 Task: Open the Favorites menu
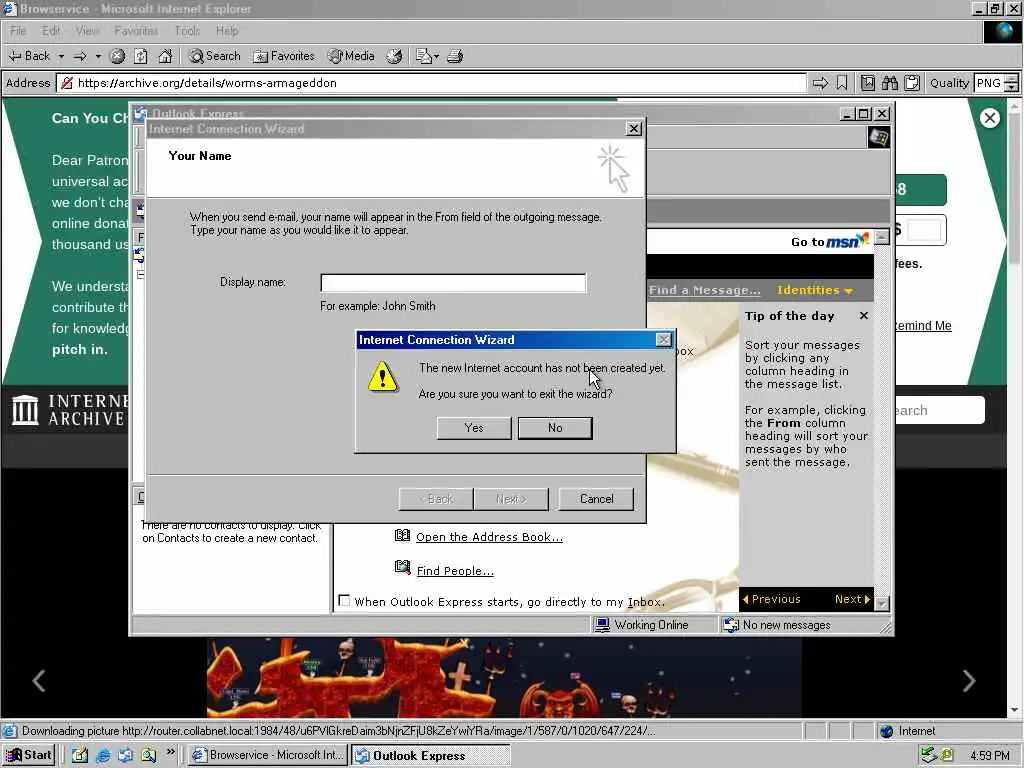coord(136,31)
